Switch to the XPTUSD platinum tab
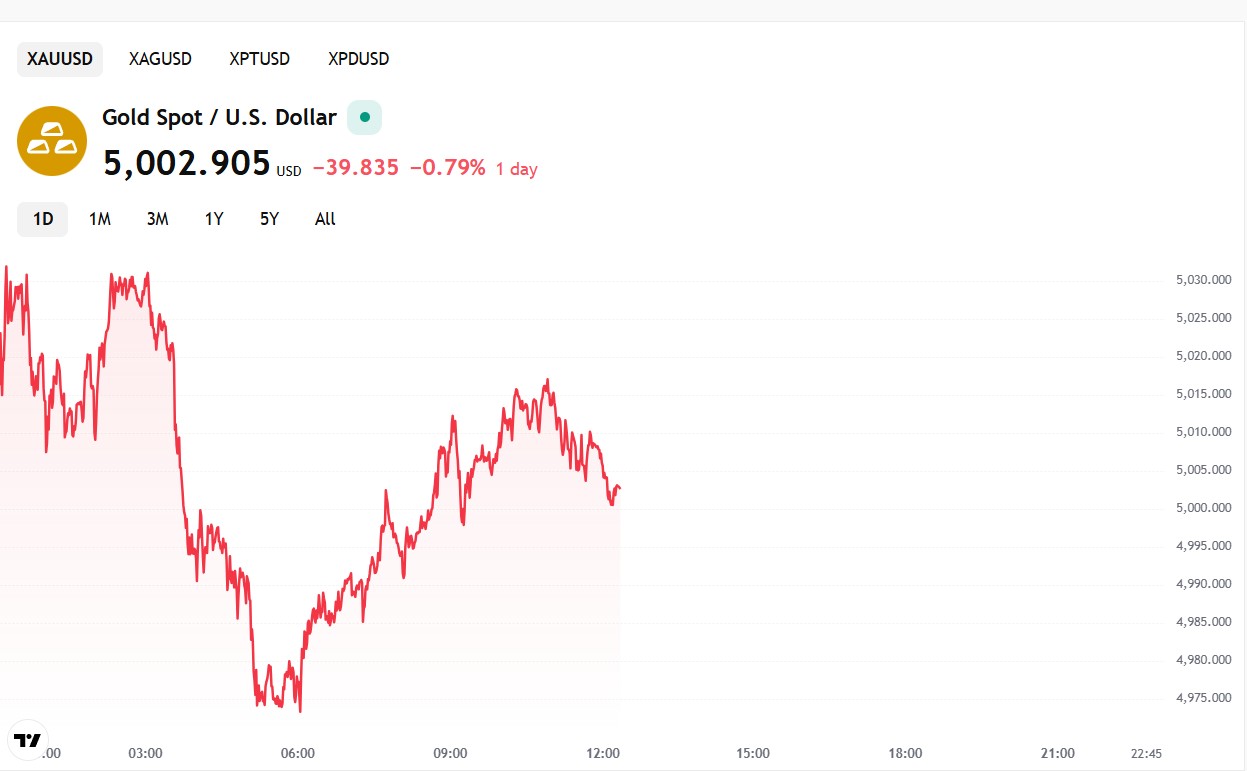The height and width of the screenshot is (771, 1247). coord(258,59)
